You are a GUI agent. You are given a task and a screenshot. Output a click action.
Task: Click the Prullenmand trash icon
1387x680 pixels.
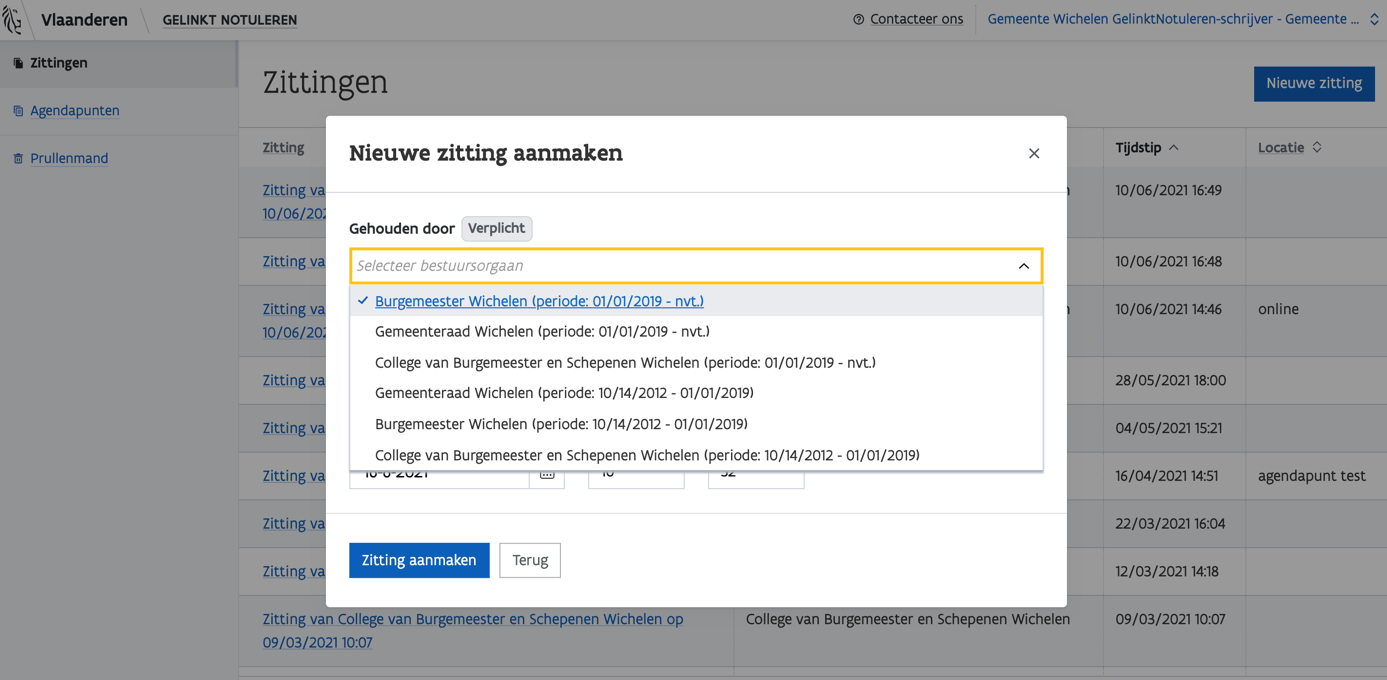click(x=18, y=159)
